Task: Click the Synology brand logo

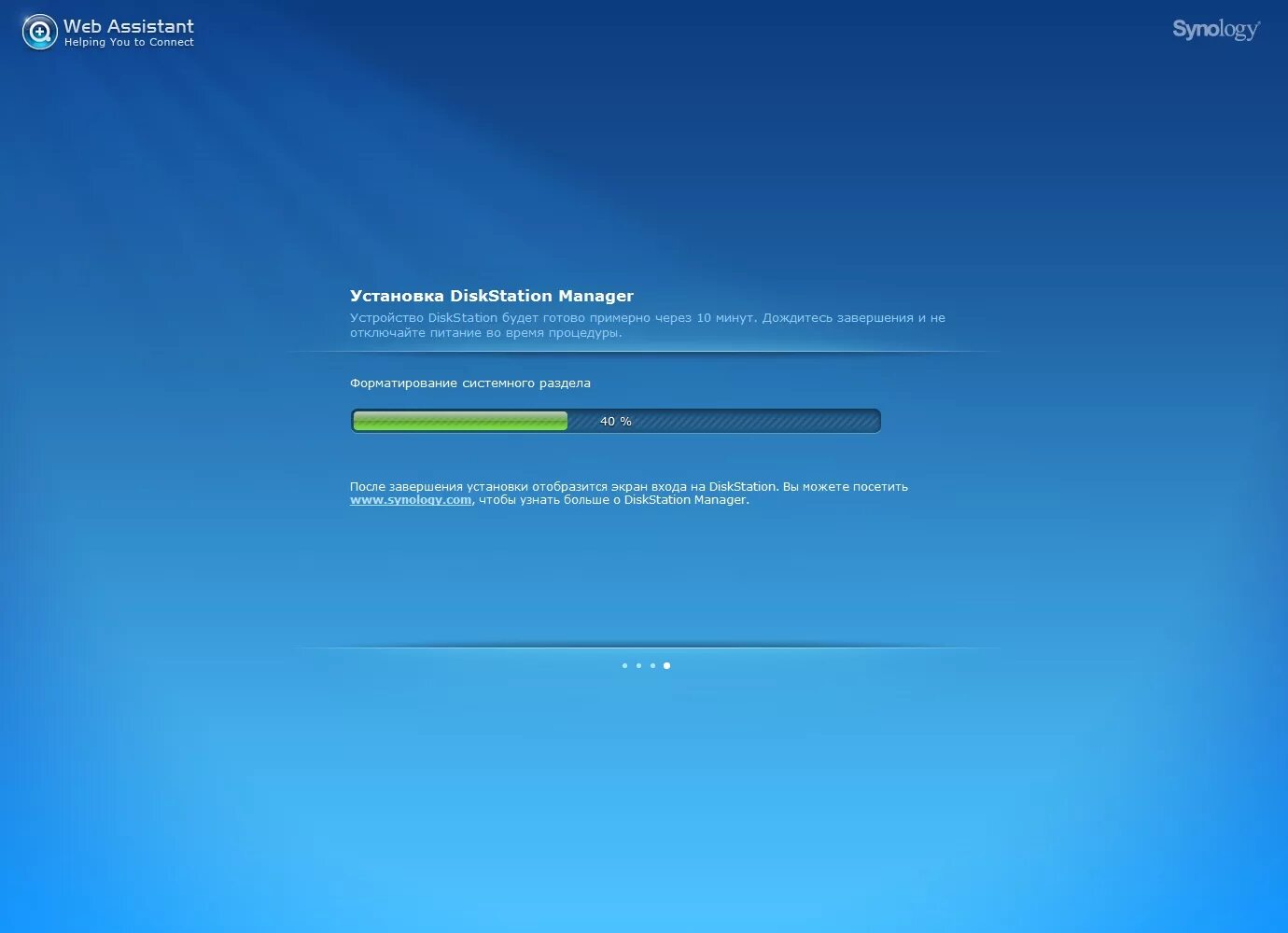Action: click(x=1216, y=30)
